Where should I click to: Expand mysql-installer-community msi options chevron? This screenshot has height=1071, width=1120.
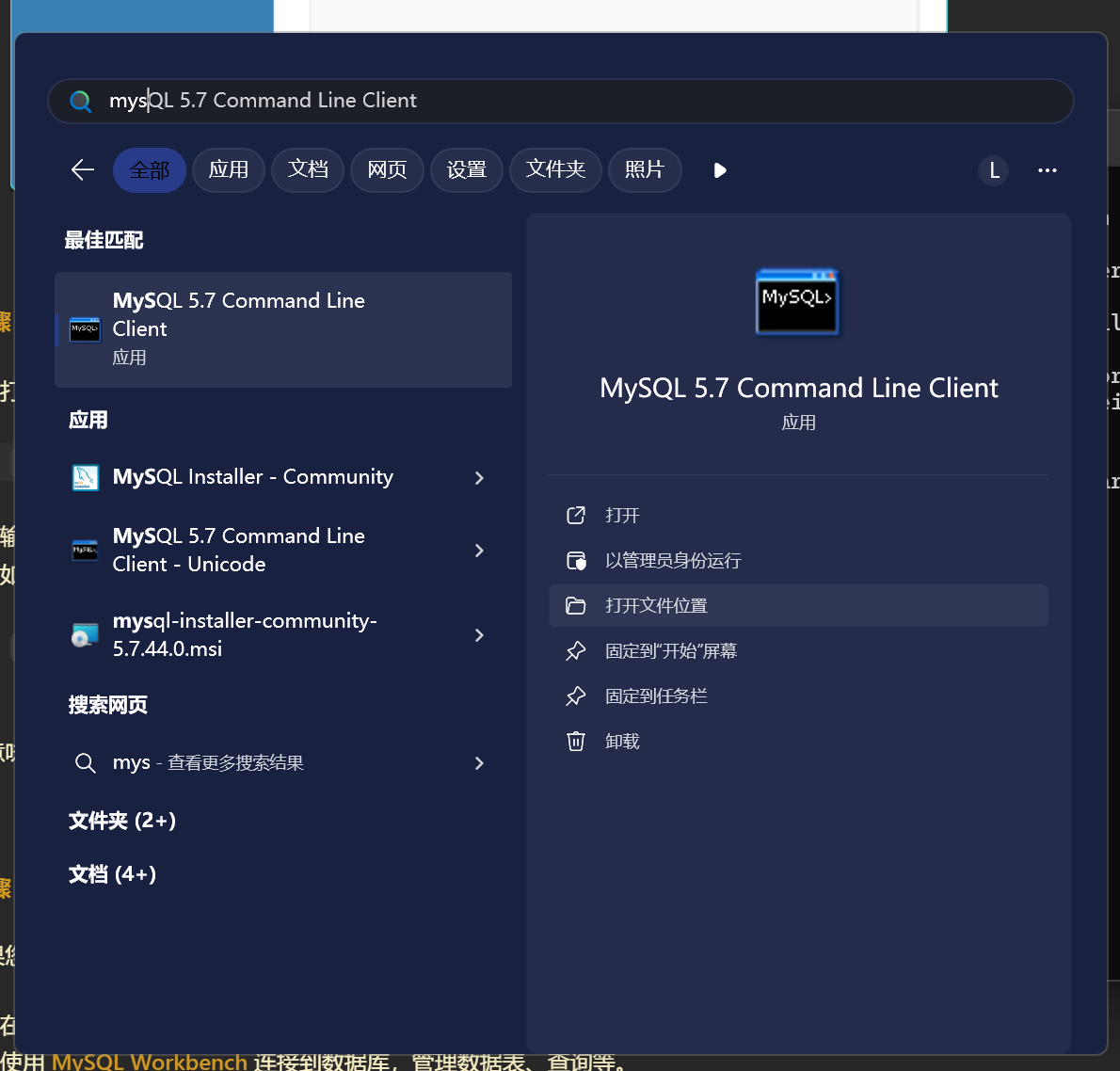tap(479, 635)
